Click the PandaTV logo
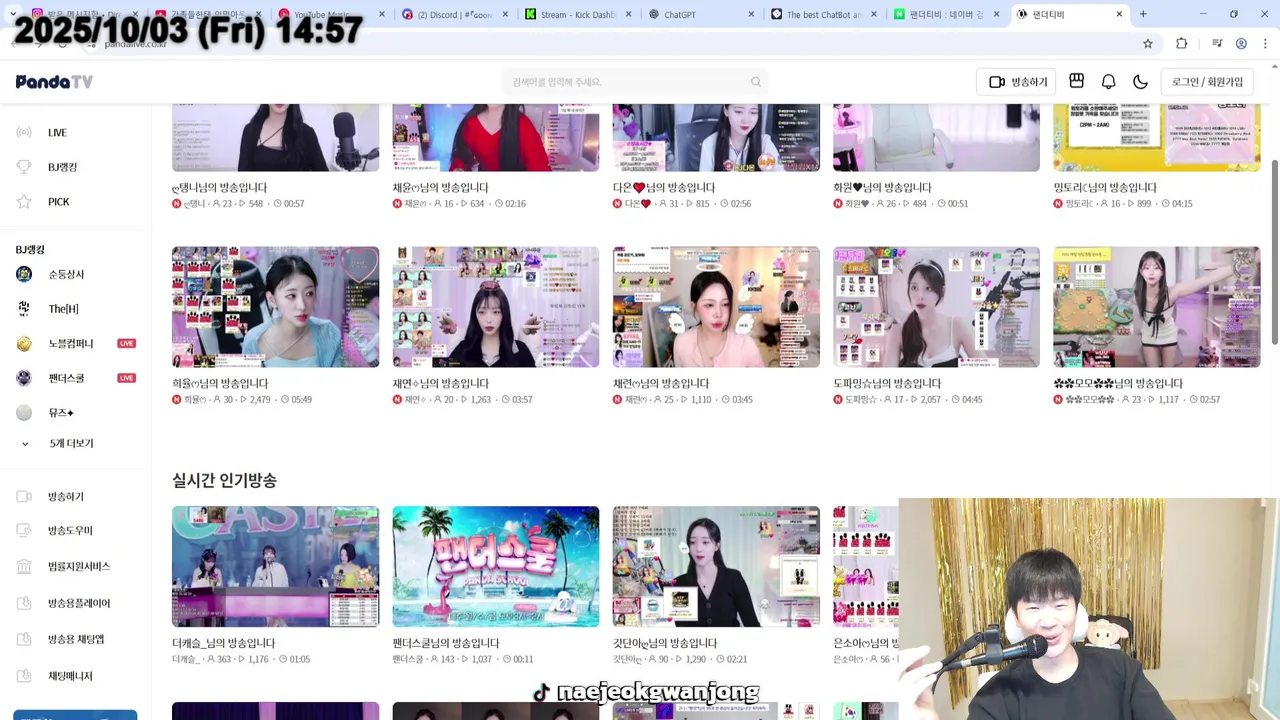This screenshot has width=1280, height=720. coord(54,82)
